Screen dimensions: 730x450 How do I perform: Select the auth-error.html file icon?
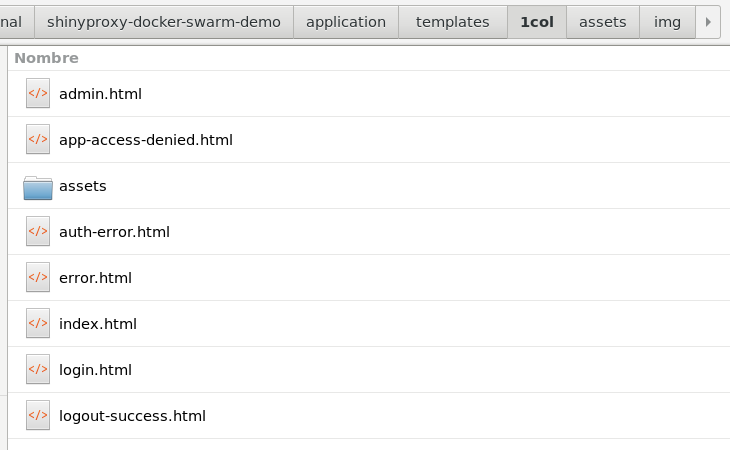coord(38,231)
